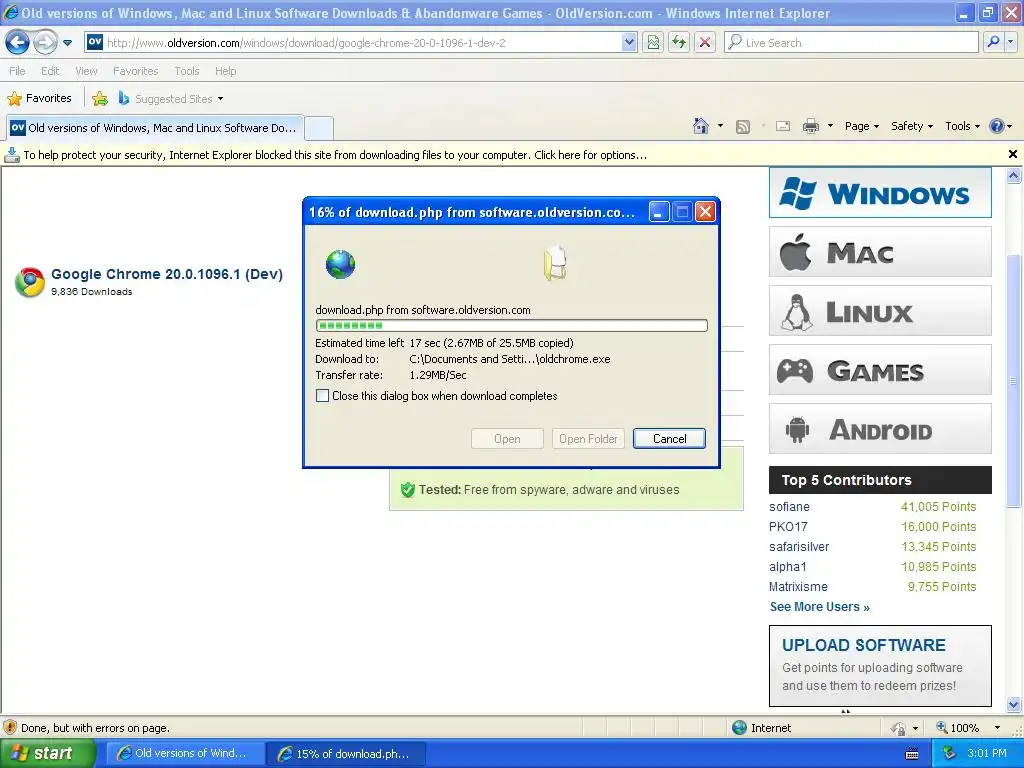Screen dimensions: 1024x768
Task: Switch to 15% of download.ph taskbar item
Action: [x=347, y=754]
